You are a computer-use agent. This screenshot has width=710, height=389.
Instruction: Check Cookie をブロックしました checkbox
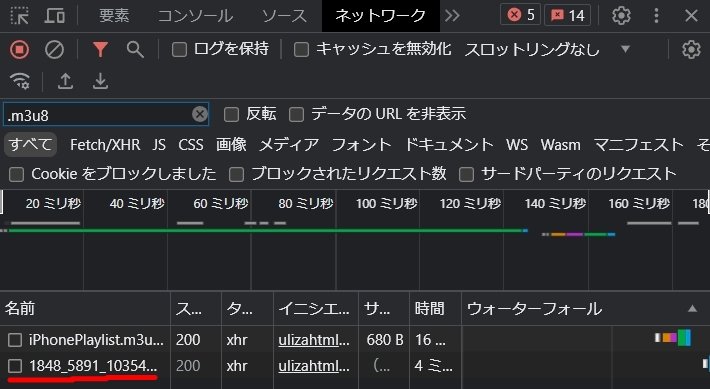click(x=16, y=174)
